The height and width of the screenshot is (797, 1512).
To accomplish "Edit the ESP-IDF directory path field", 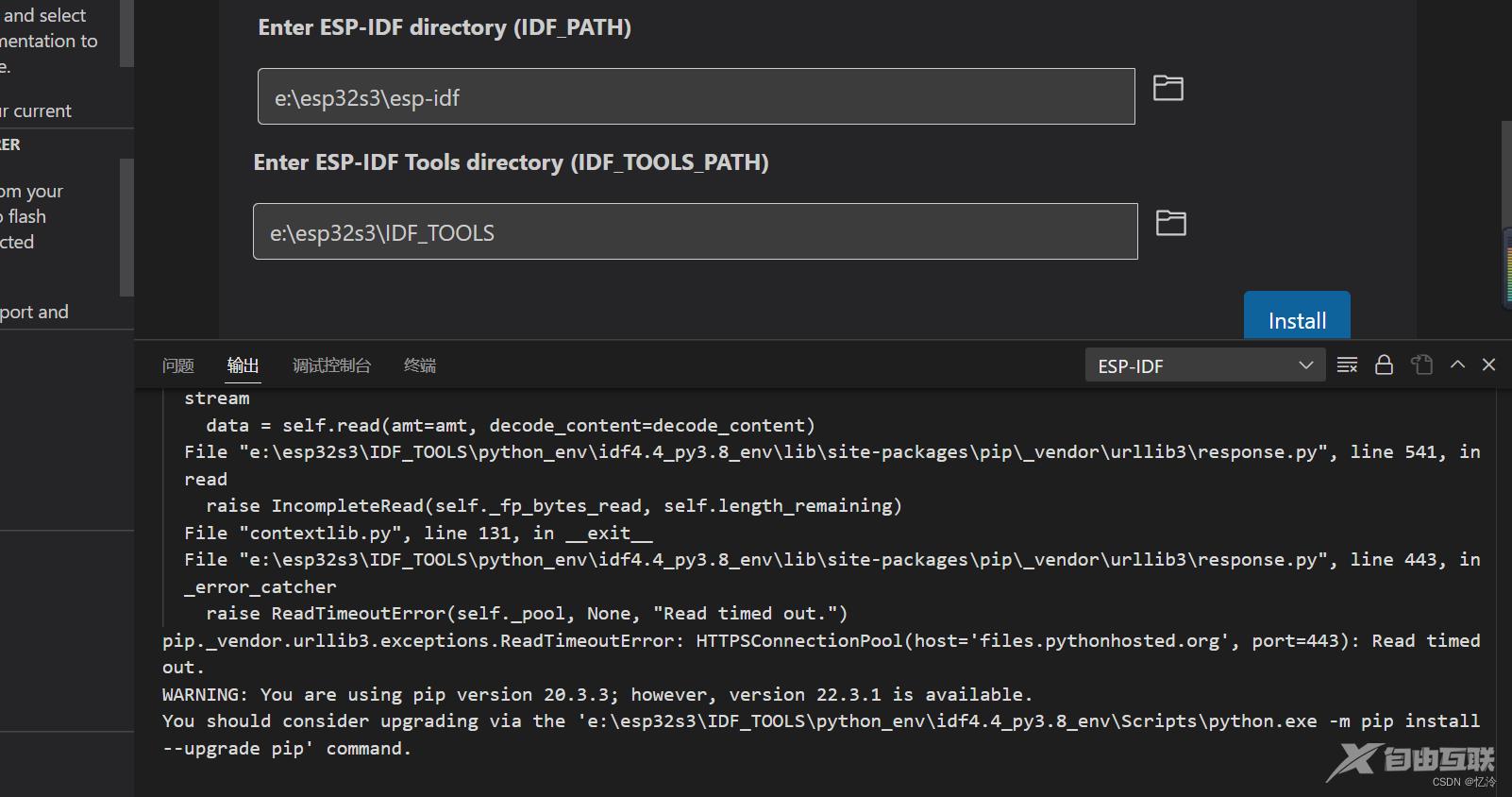I will [696, 96].
